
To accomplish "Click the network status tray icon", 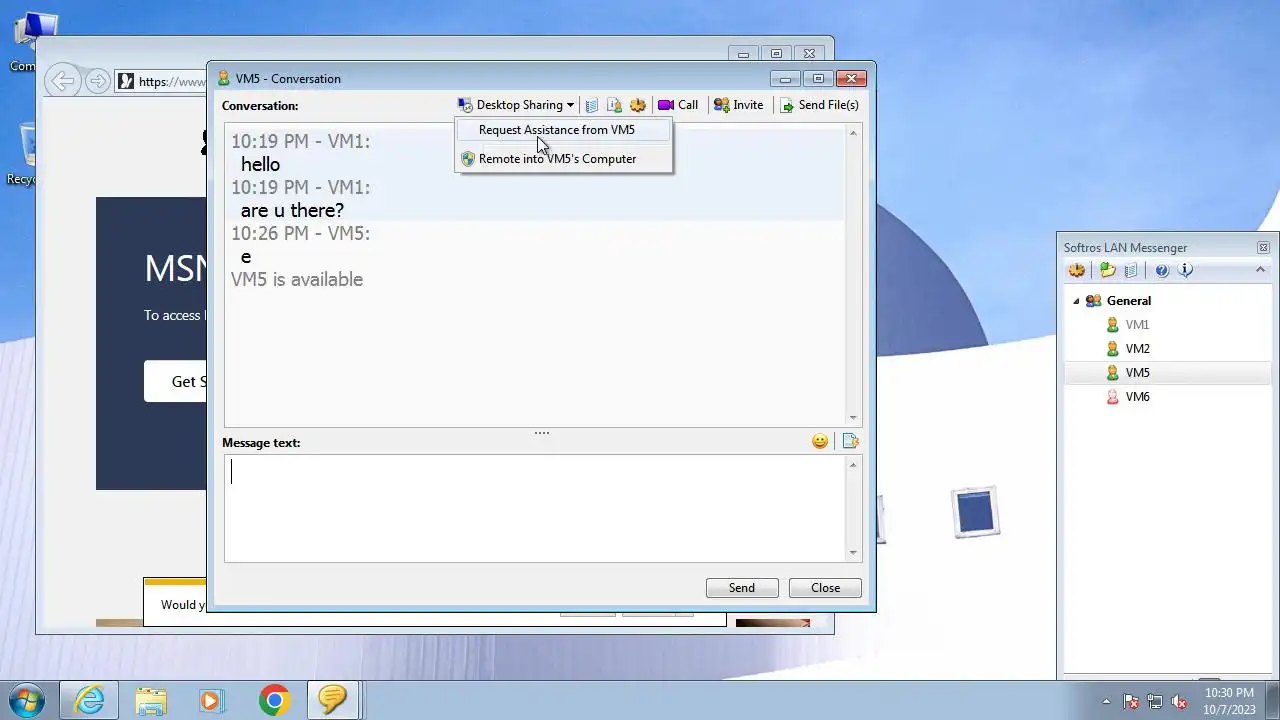I will click(1155, 701).
